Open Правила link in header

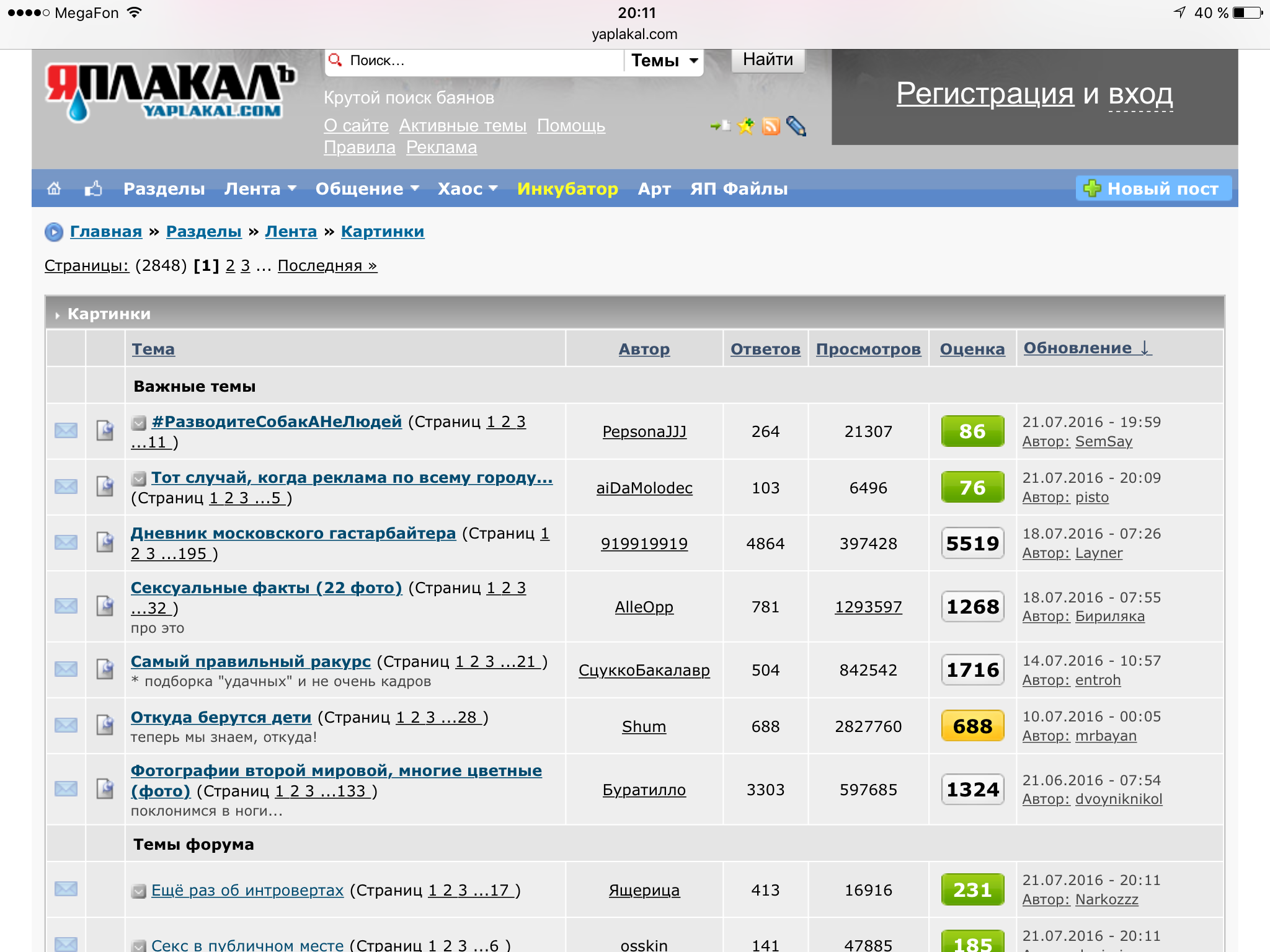pyautogui.click(x=360, y=148)
